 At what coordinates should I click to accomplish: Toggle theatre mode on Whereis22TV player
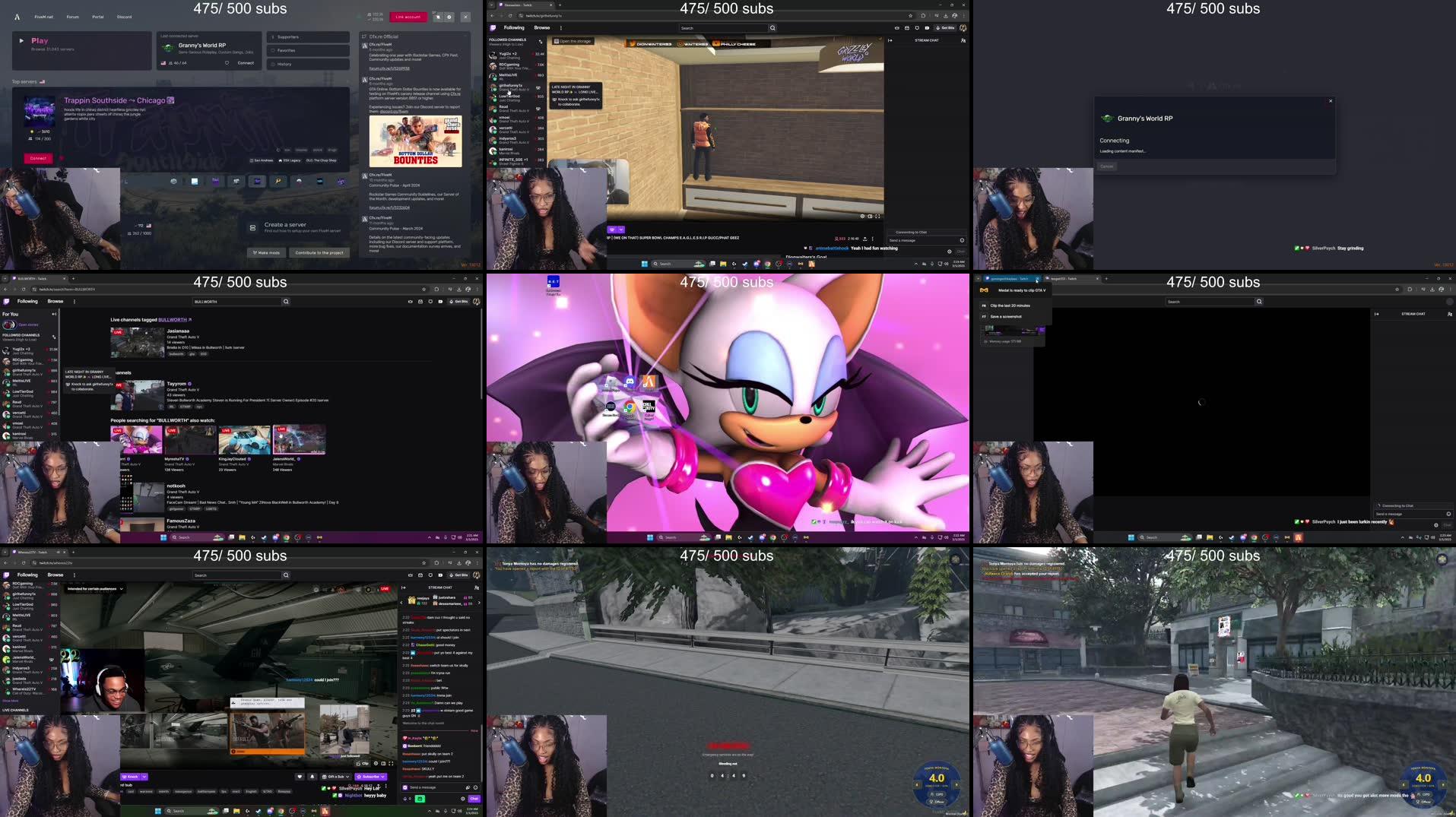point(384,763)
